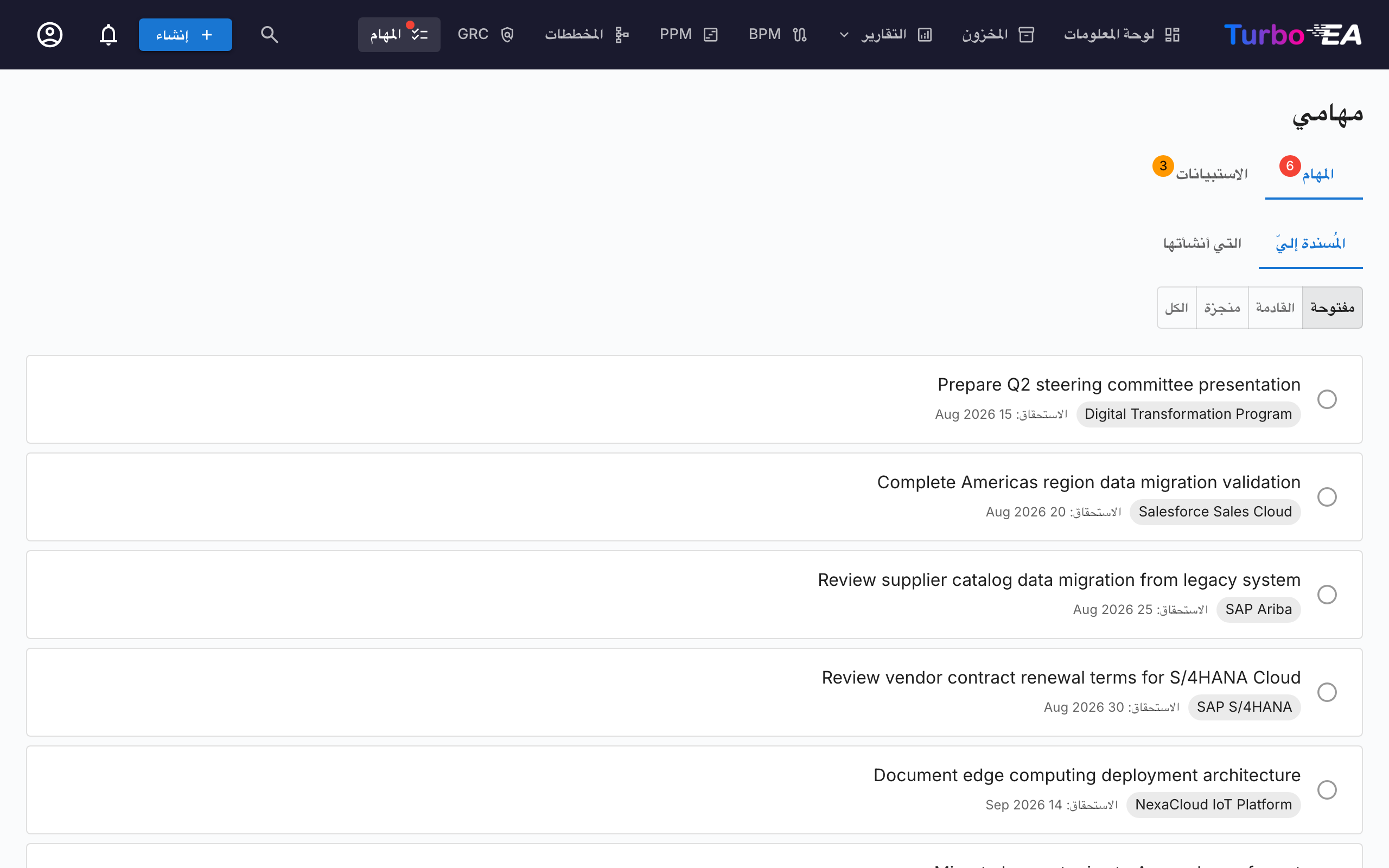
Task: Click due date 20 Aug 2026
Action: pyautogui.click(x=1053, y=512)
